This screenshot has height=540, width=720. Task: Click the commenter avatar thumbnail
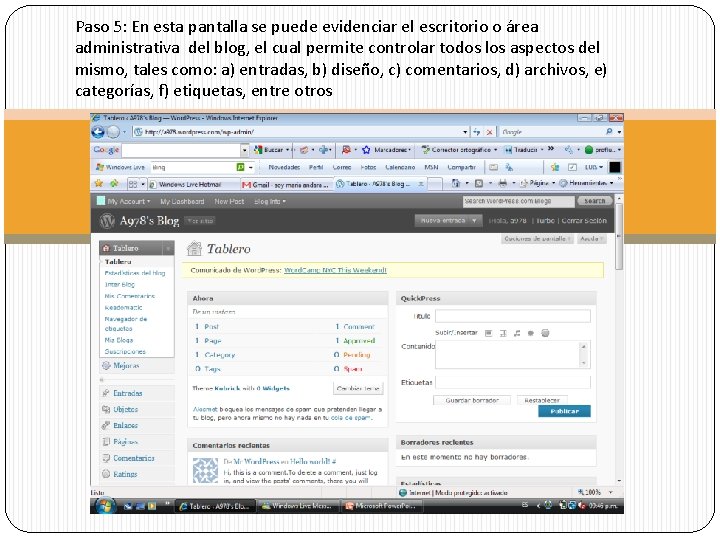[205, 471]
